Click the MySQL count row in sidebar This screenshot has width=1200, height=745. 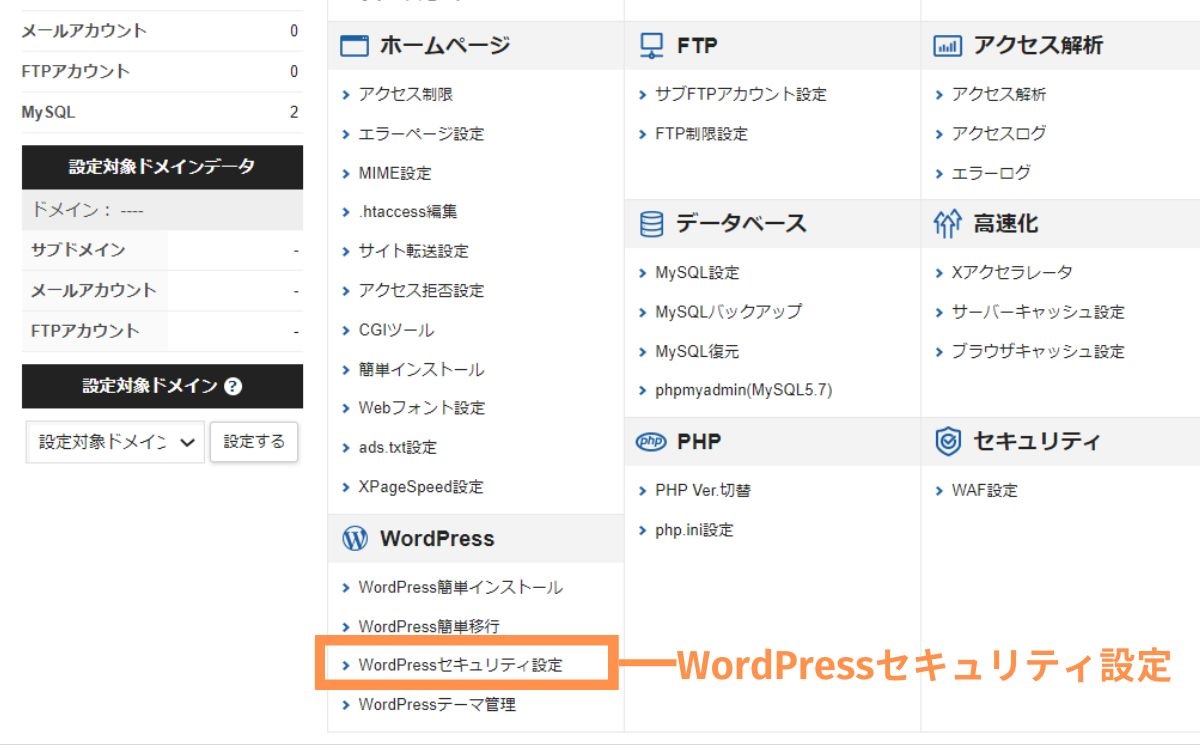pos(162,113)
